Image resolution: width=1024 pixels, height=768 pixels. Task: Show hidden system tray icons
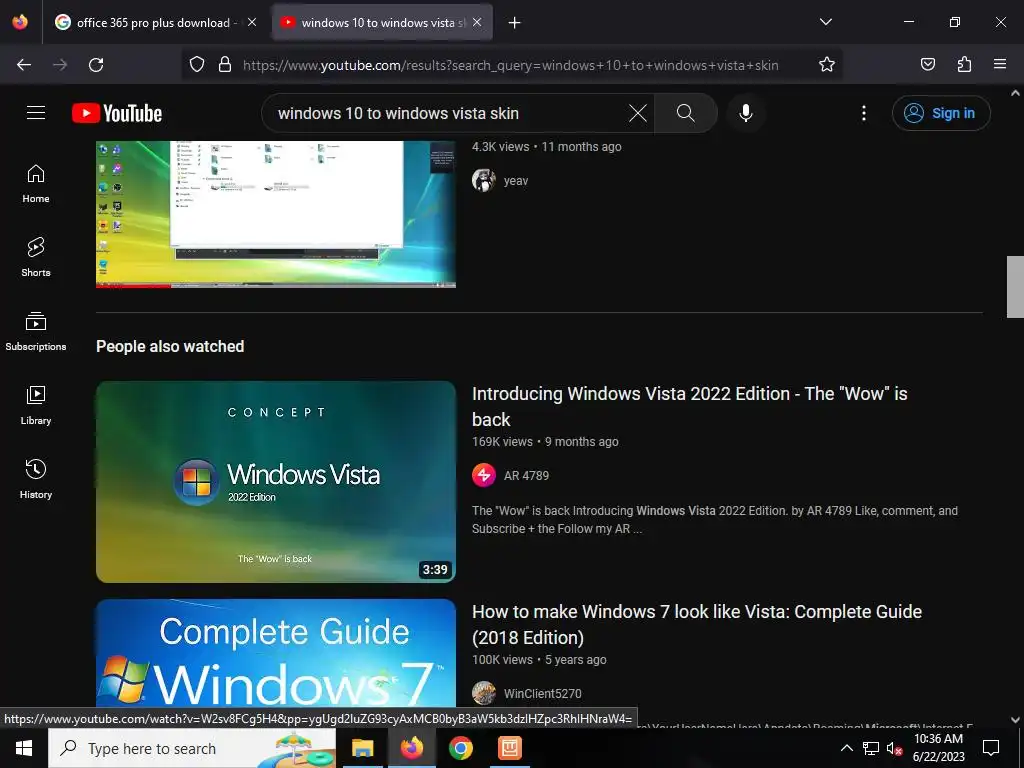[x=846, y=748]
